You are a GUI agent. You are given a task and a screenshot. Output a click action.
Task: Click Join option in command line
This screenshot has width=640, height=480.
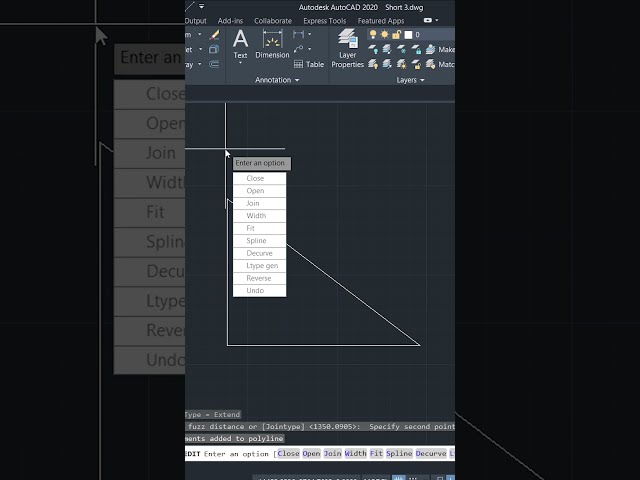(333, 453)
